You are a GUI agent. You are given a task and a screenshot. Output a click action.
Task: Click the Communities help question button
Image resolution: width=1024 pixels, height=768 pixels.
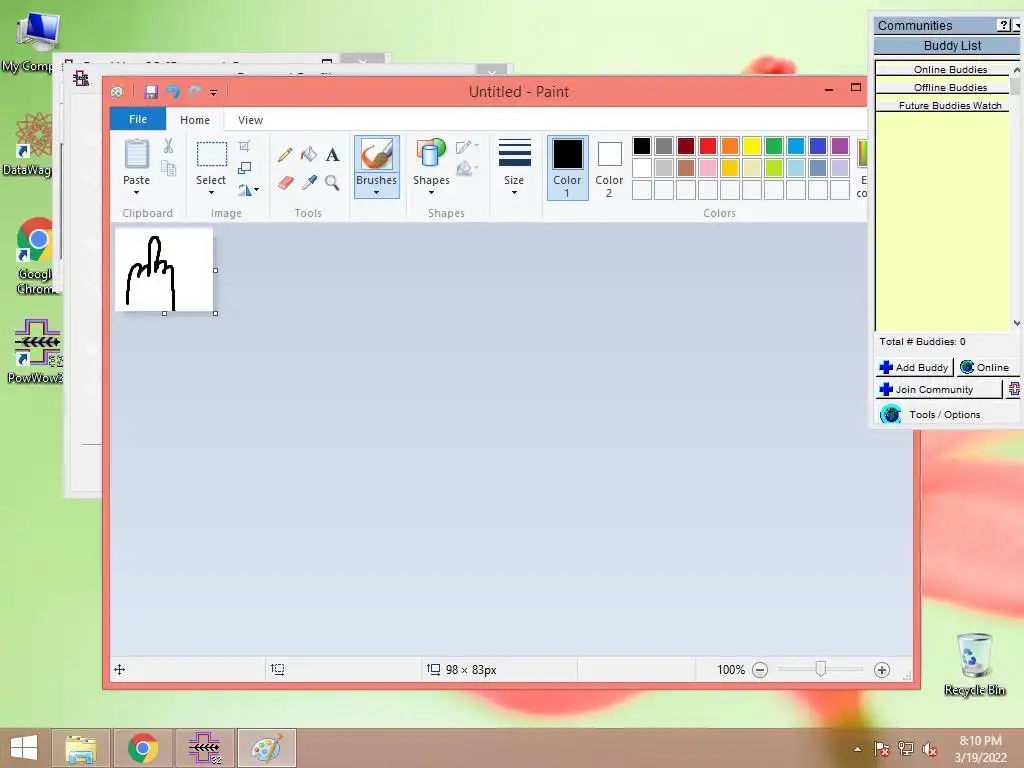tap(1004, 25)
